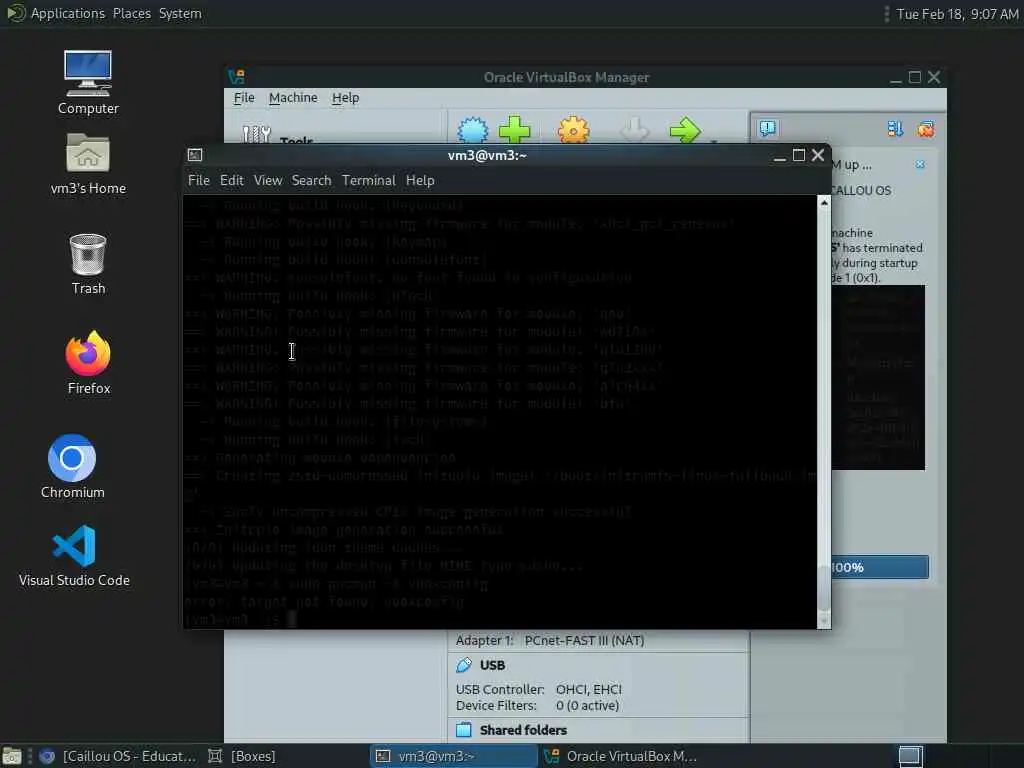Select the Tools item in VirtualBox

pos(278,135)
